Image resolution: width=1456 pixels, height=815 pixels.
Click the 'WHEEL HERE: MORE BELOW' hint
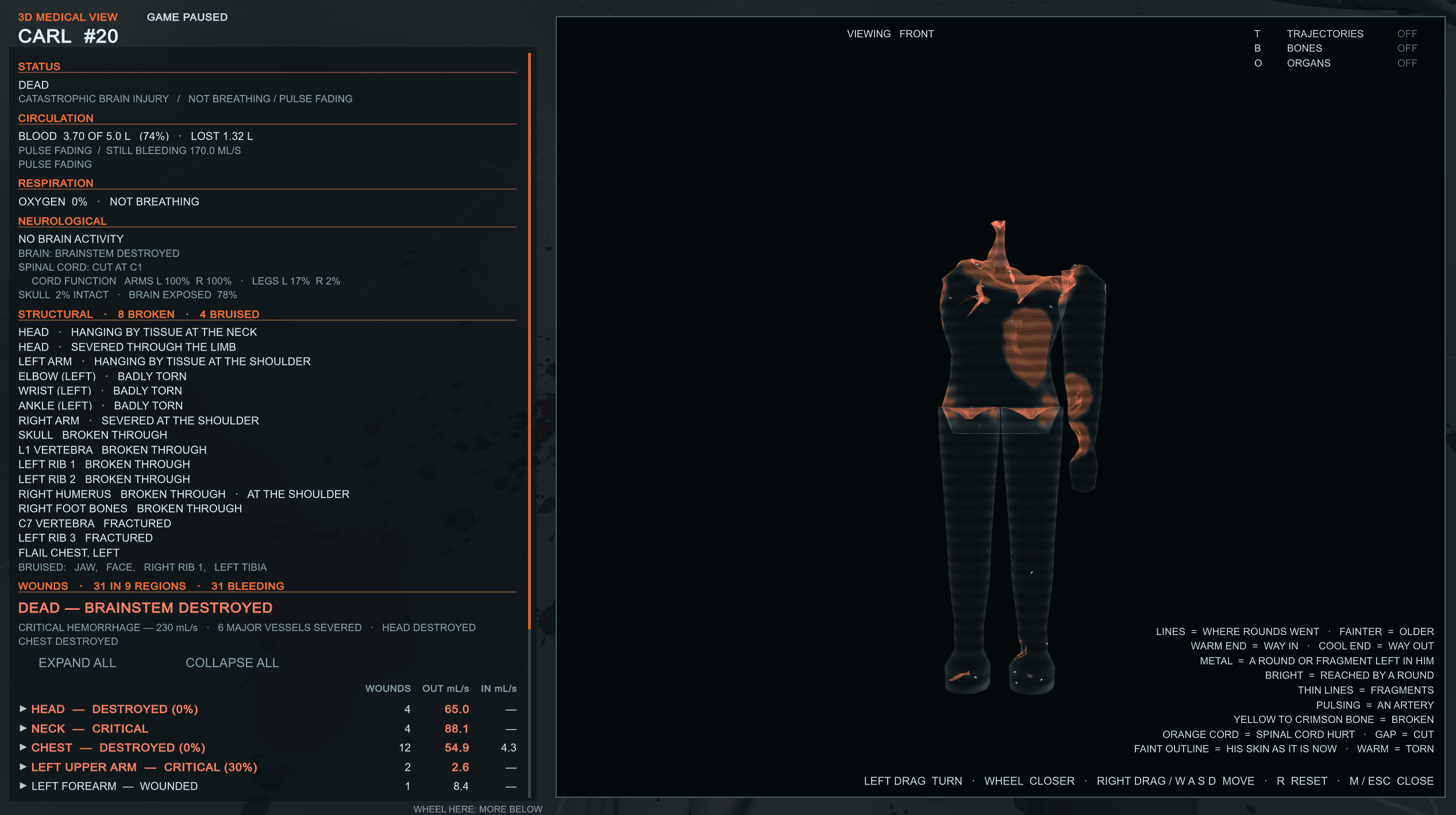pyautogui.click(x=477, y=809)
